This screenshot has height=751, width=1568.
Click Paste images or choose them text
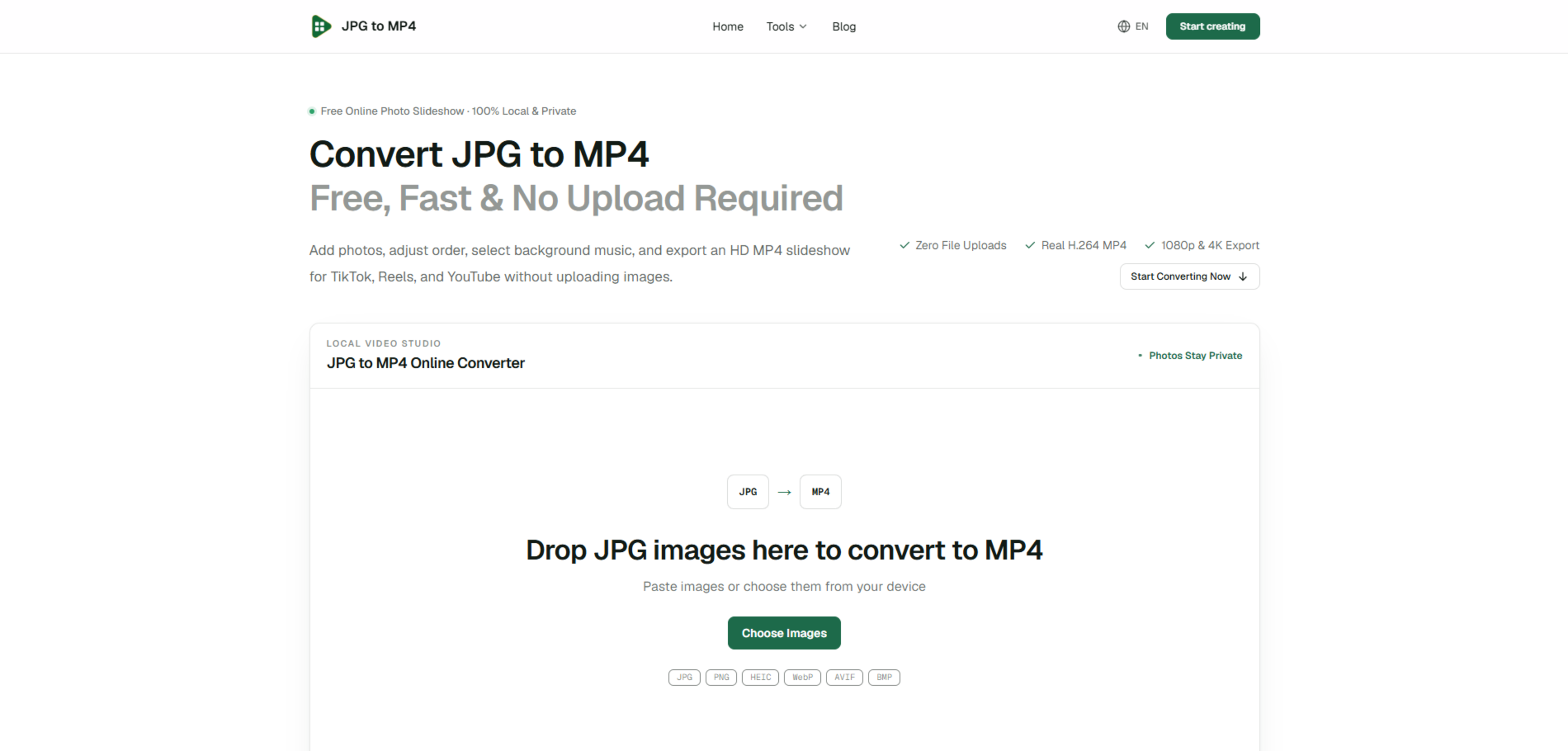point(784,587)
